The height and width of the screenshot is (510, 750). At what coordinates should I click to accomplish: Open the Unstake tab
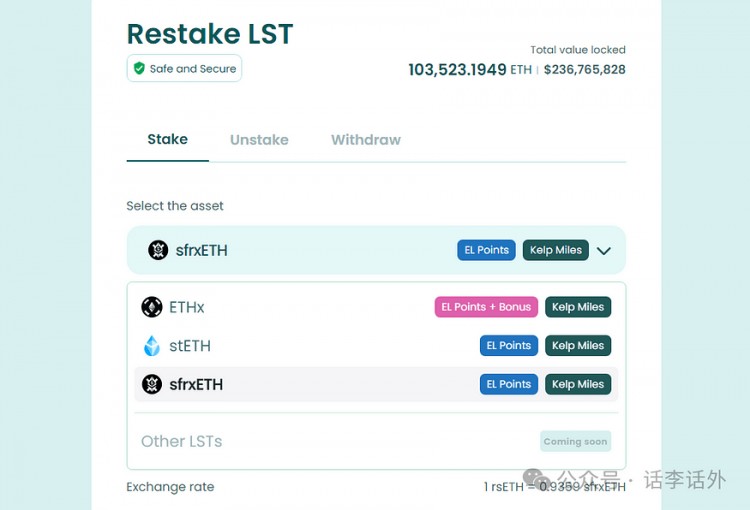point(259,140)
